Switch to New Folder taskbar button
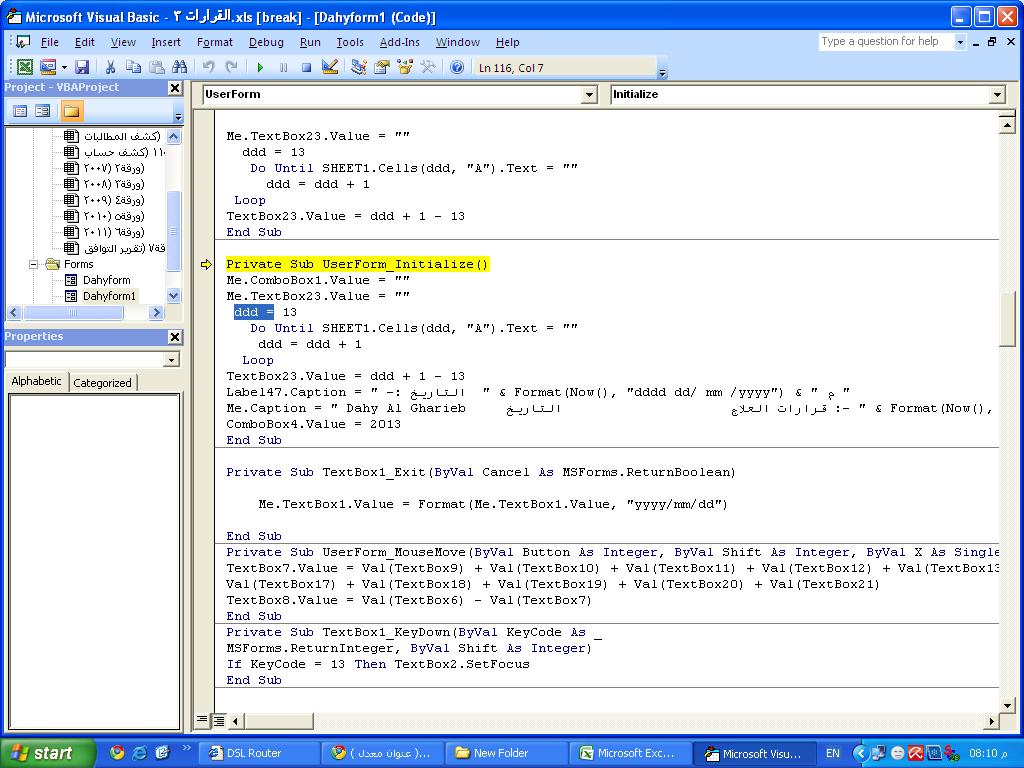Screen dimensions: 1024x768 [x=506, y=753]
